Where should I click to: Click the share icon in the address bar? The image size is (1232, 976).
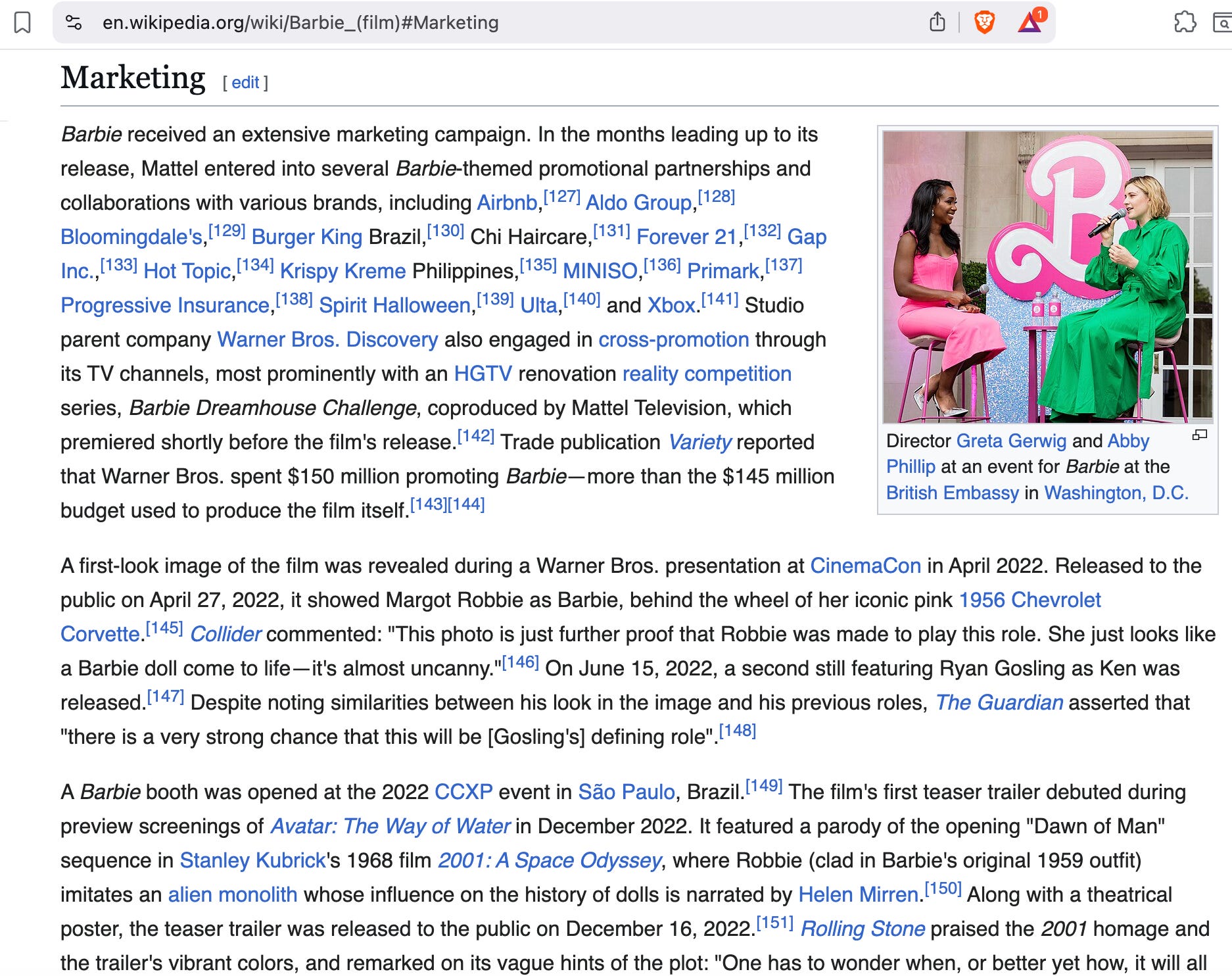(x=937, y=22)
